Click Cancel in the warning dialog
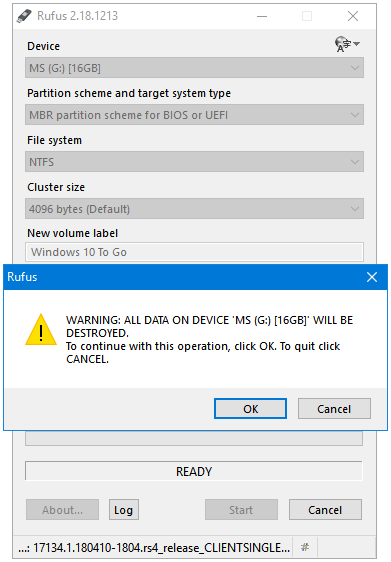 click(334, 409)
